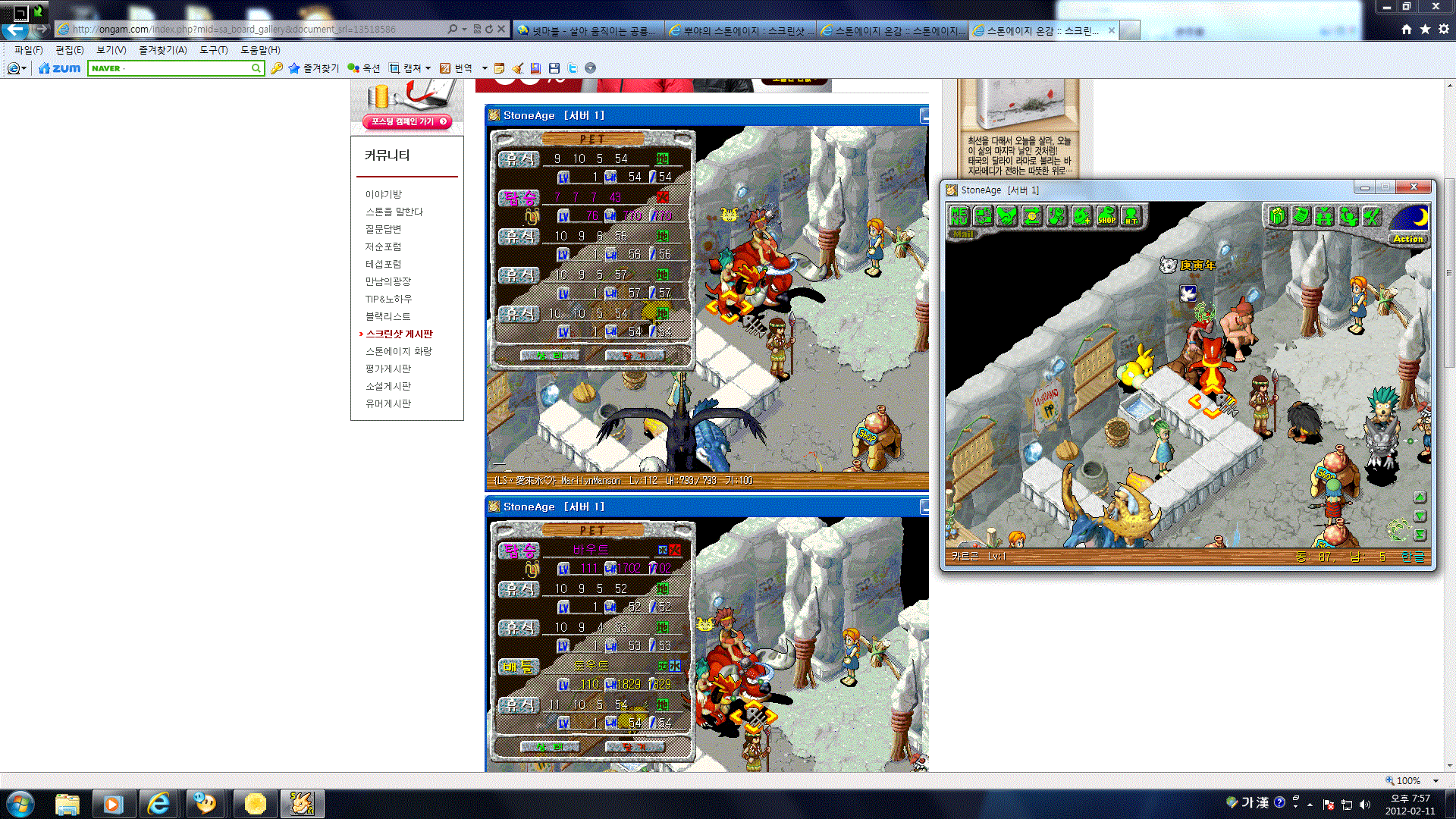Open the zoom 100% dropdown arrow
This screenshot has width=1456, height=819.
pyautogui.click(x=1436, y=780)
